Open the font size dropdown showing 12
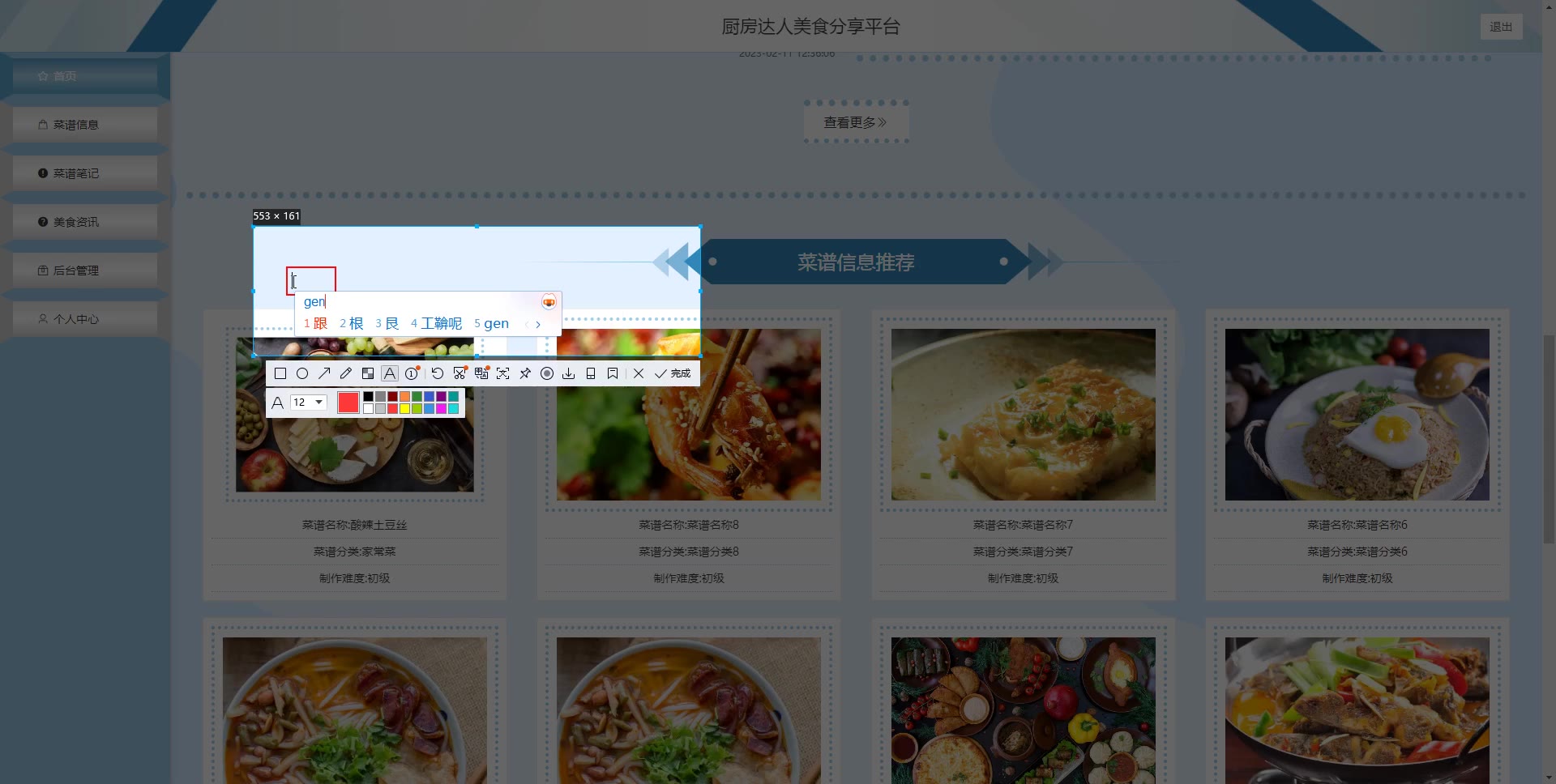 click(308, 403)
